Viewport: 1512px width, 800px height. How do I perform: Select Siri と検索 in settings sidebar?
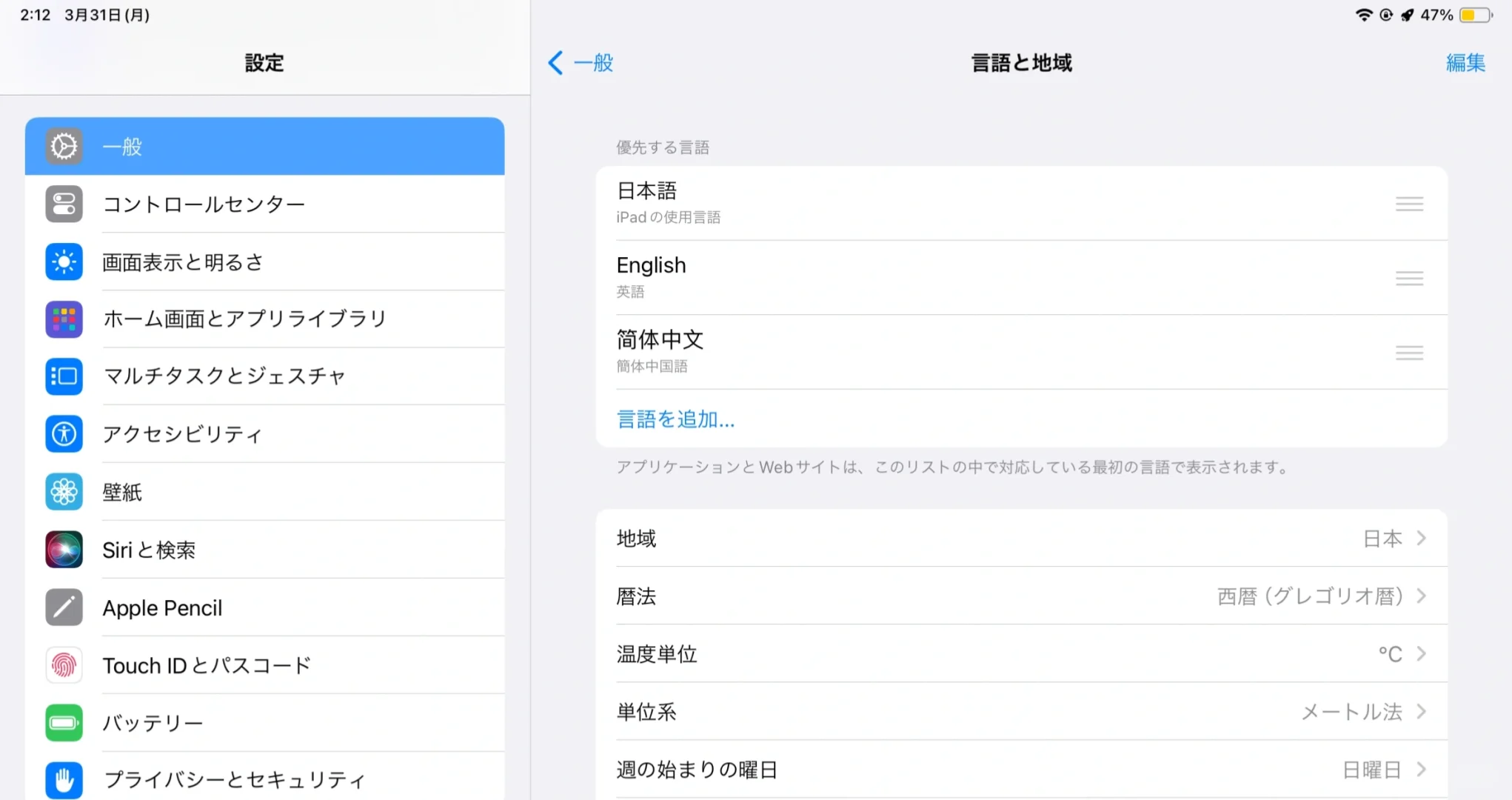tap(264, 550)
